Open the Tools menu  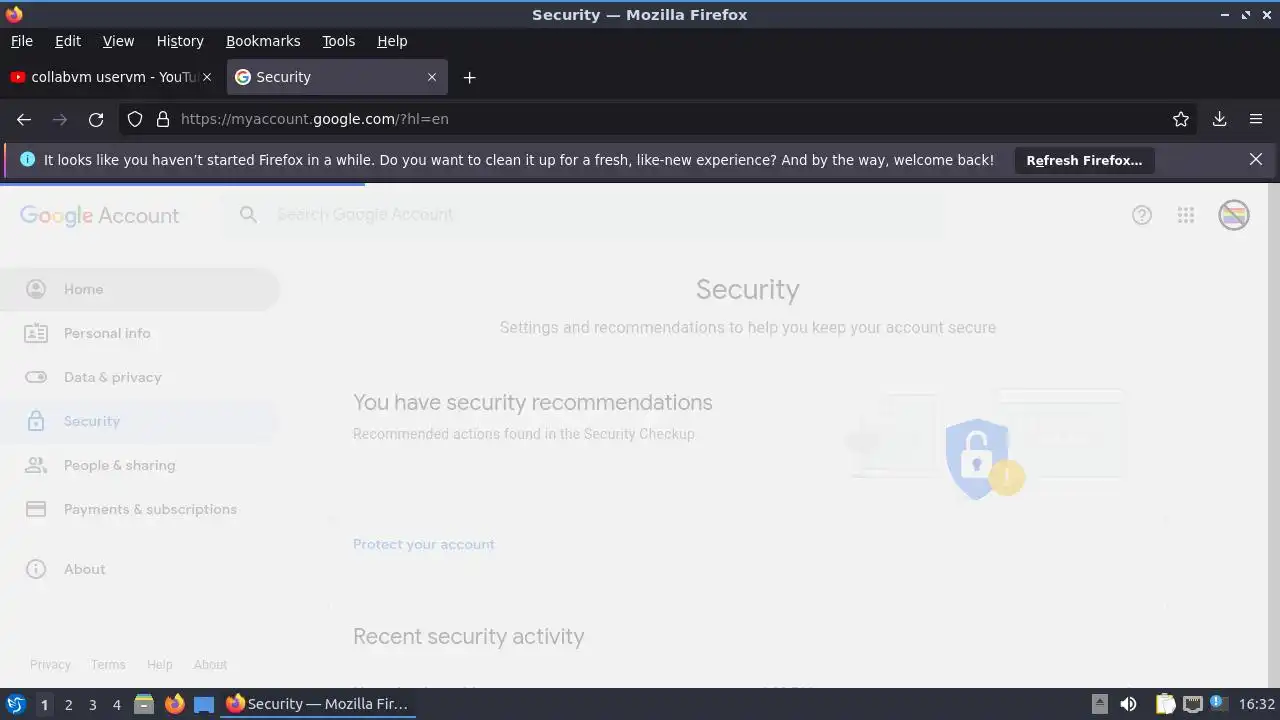tap(338, 41)
